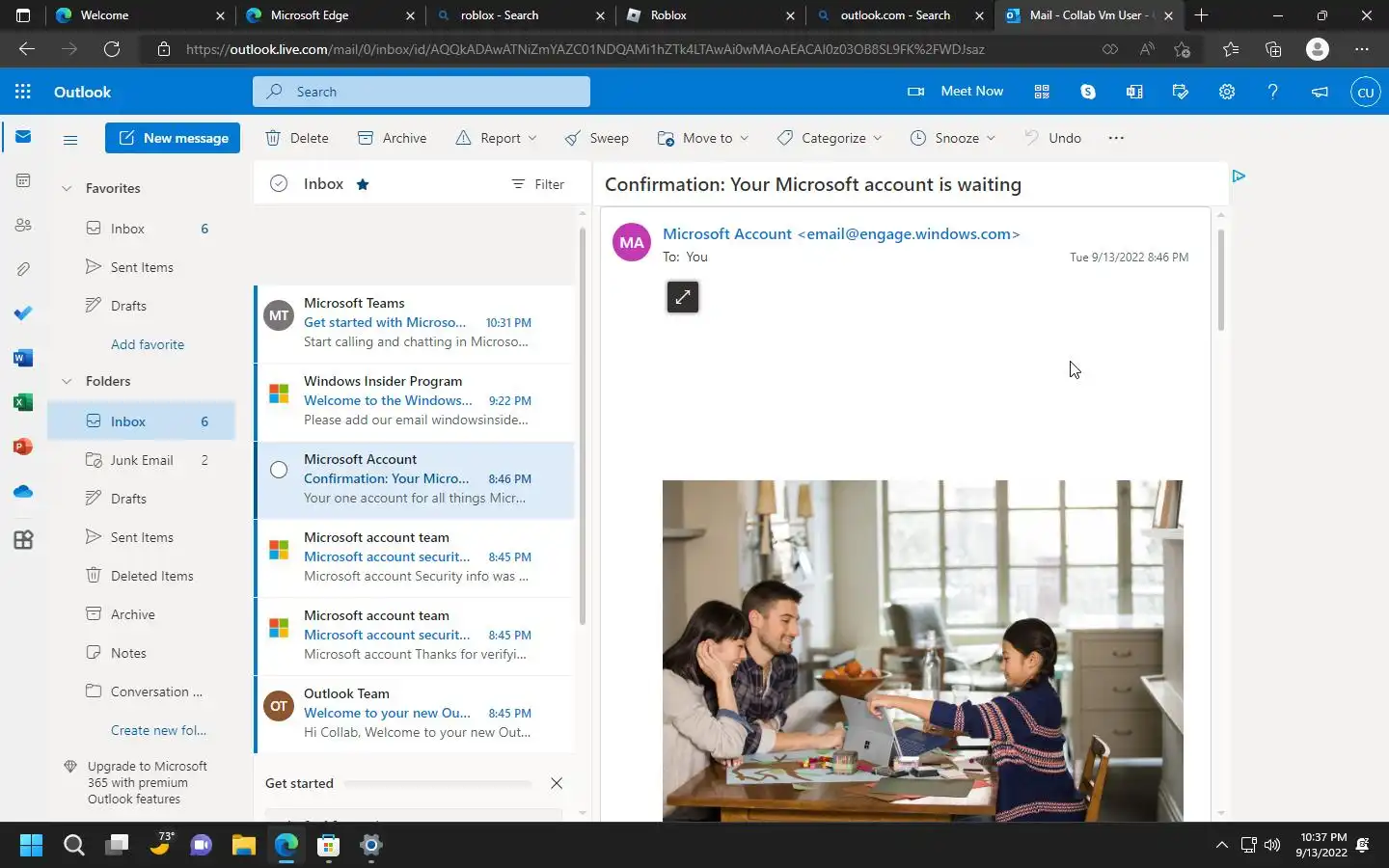Open To Do checkmark icon
This screenshot has height=868, width=1389.
click(23, 313)
